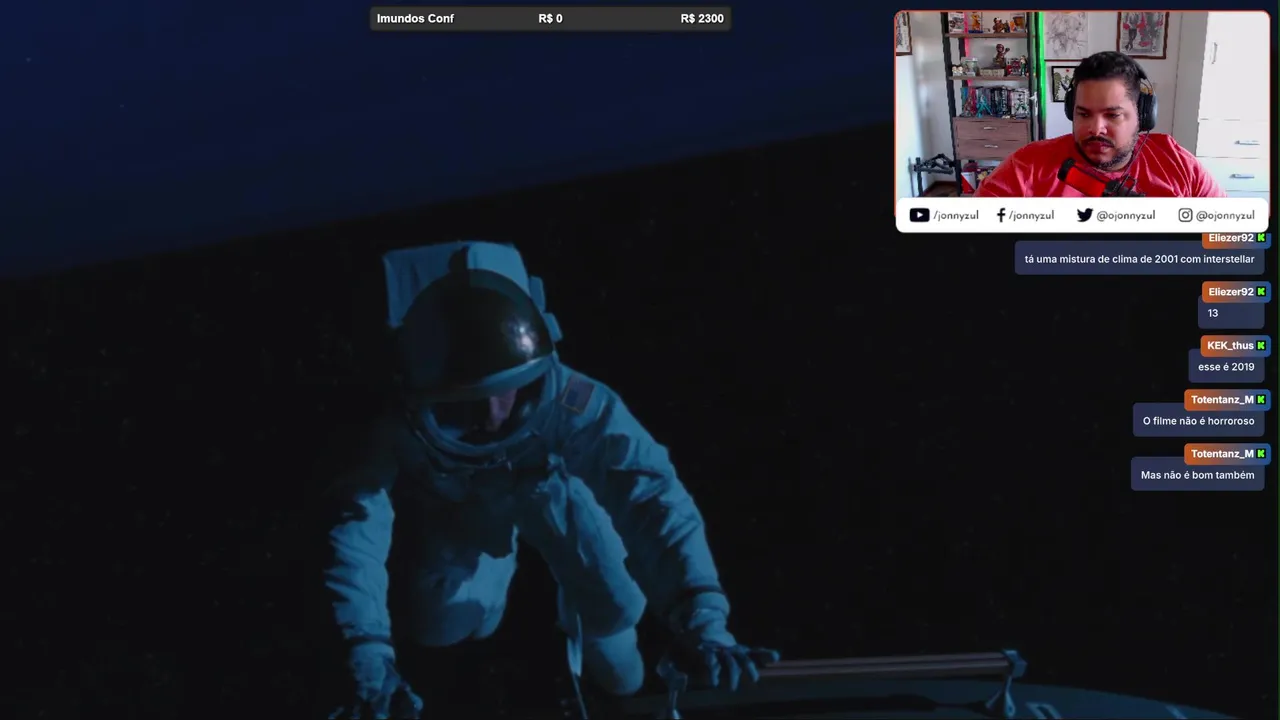Click Eliezer92 username above 2001 message
This screenshot has height=720, width=1280.
1230,238
